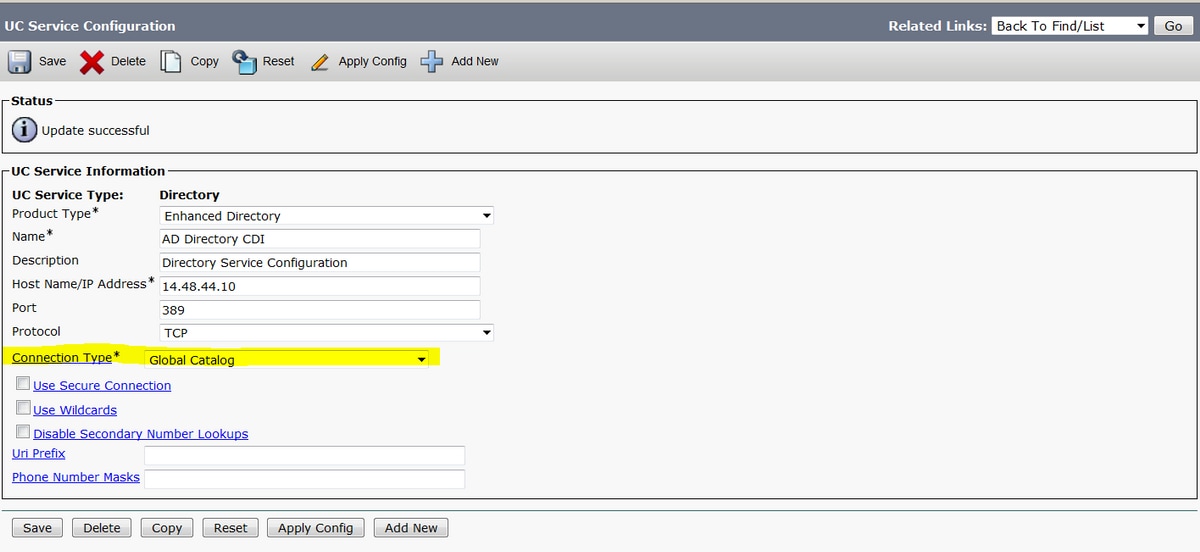Click the bottom Save button

coord(37,528)
